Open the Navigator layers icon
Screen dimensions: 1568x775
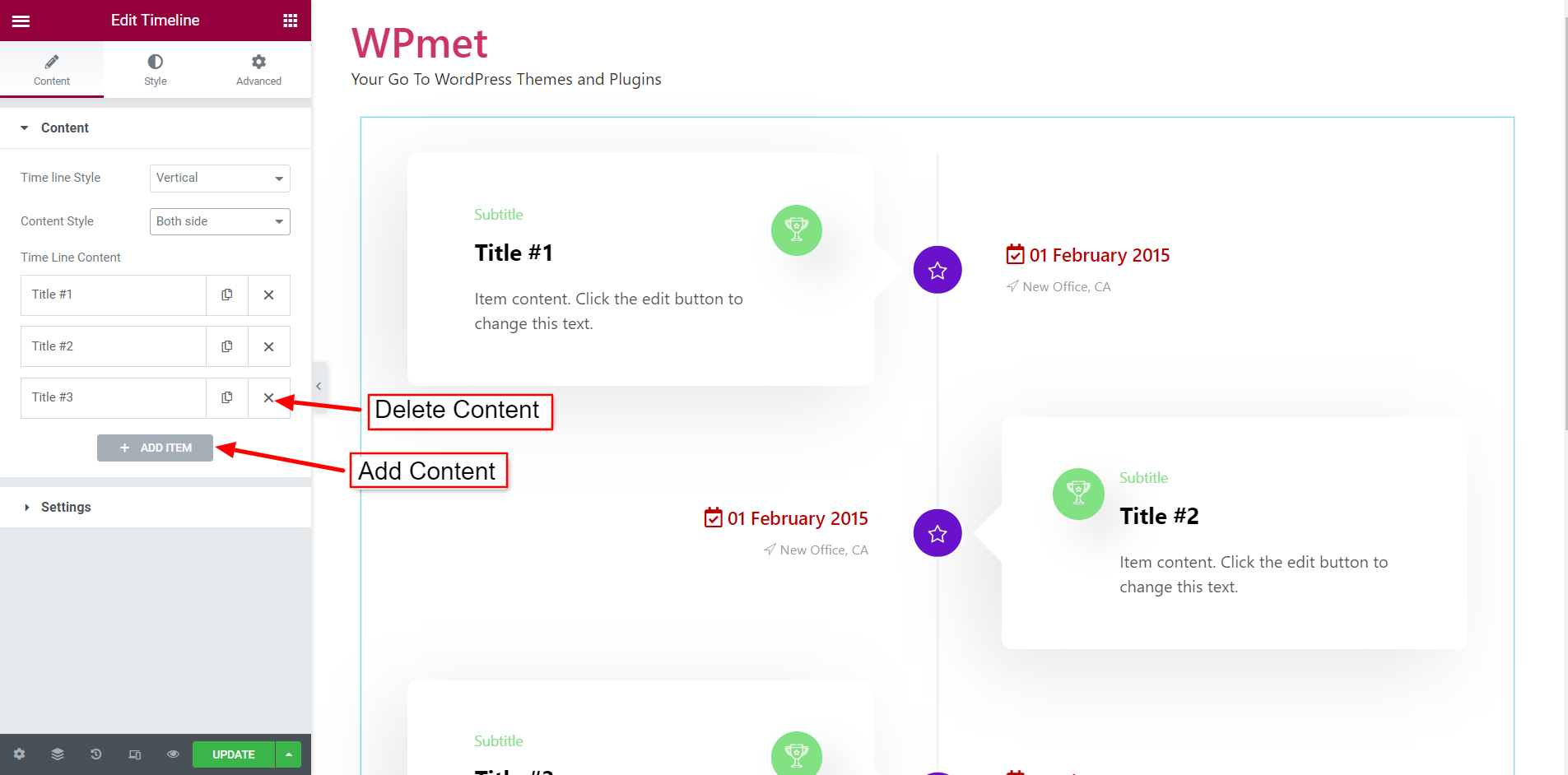click(58, 754)
